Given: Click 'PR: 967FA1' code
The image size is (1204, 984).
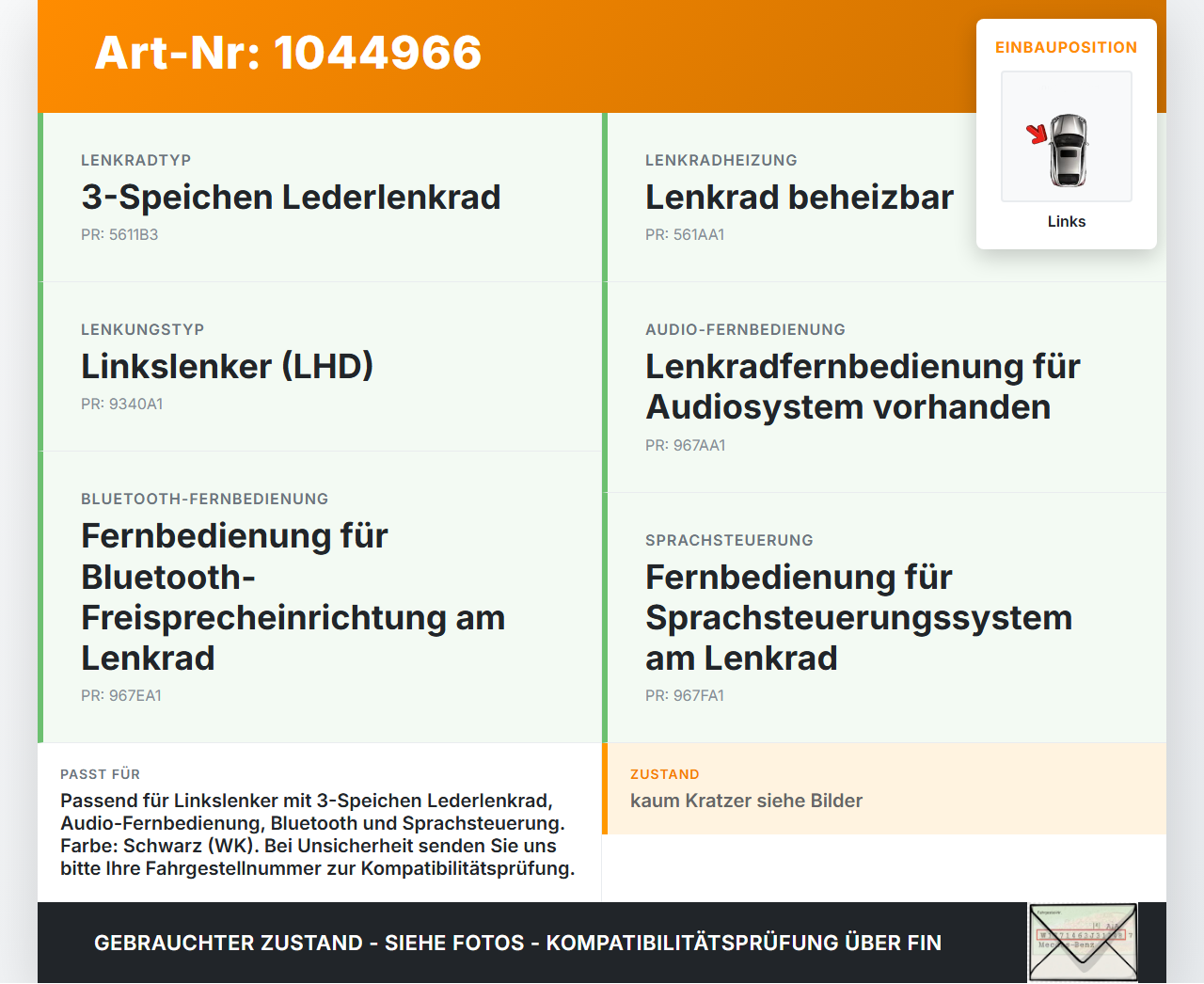Looking at the screenshot, I should point(685,695).
